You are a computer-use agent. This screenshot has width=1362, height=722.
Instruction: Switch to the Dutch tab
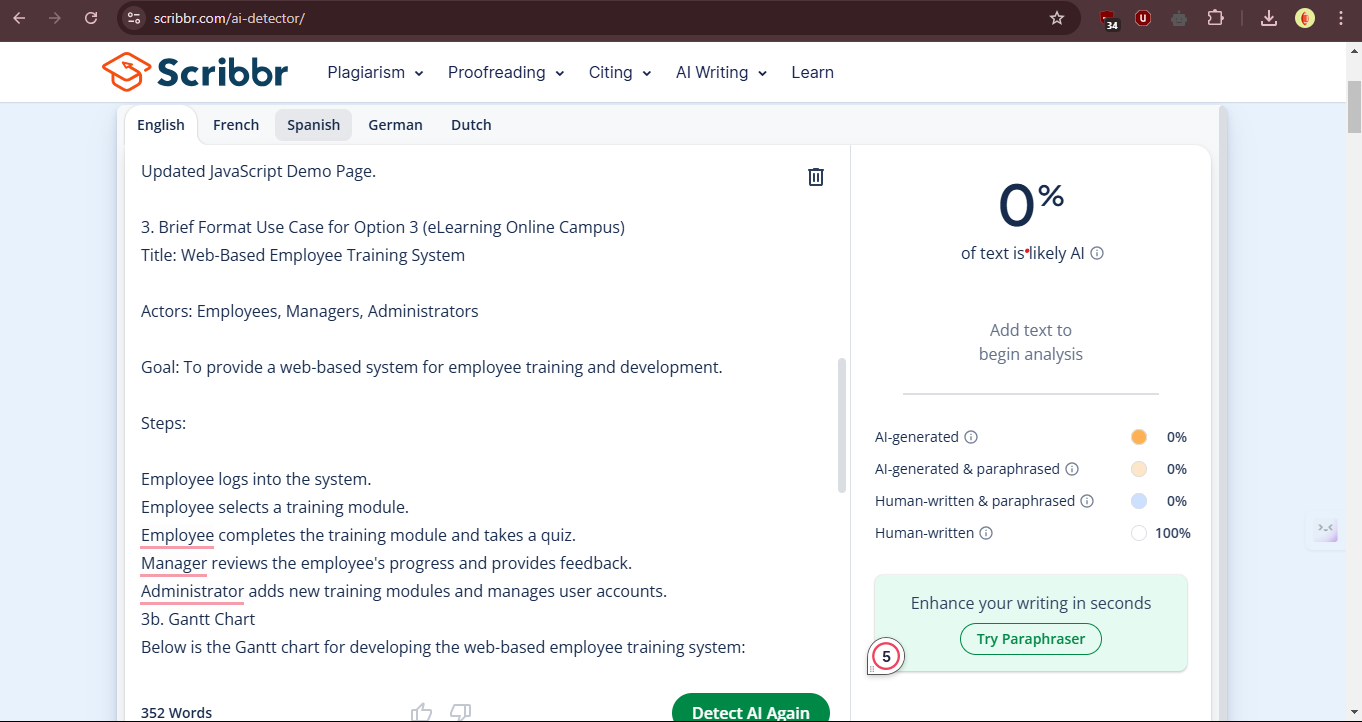tap(471, 125)
